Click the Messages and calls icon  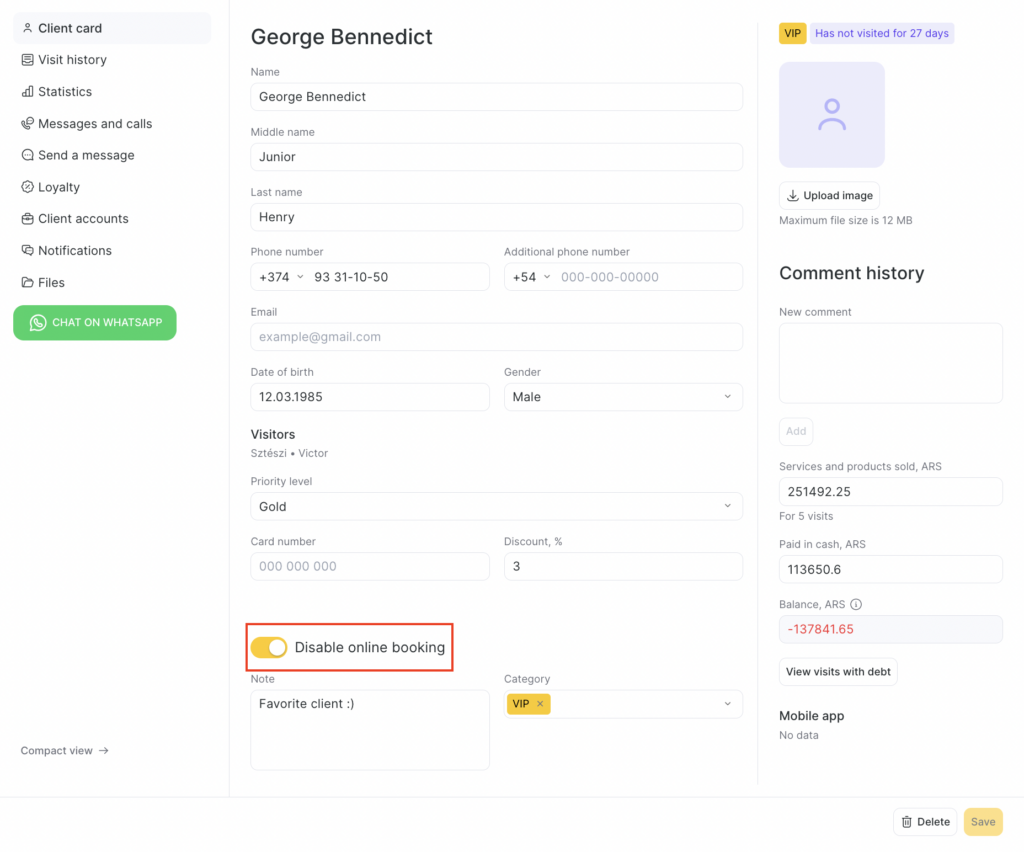[28, 124]
